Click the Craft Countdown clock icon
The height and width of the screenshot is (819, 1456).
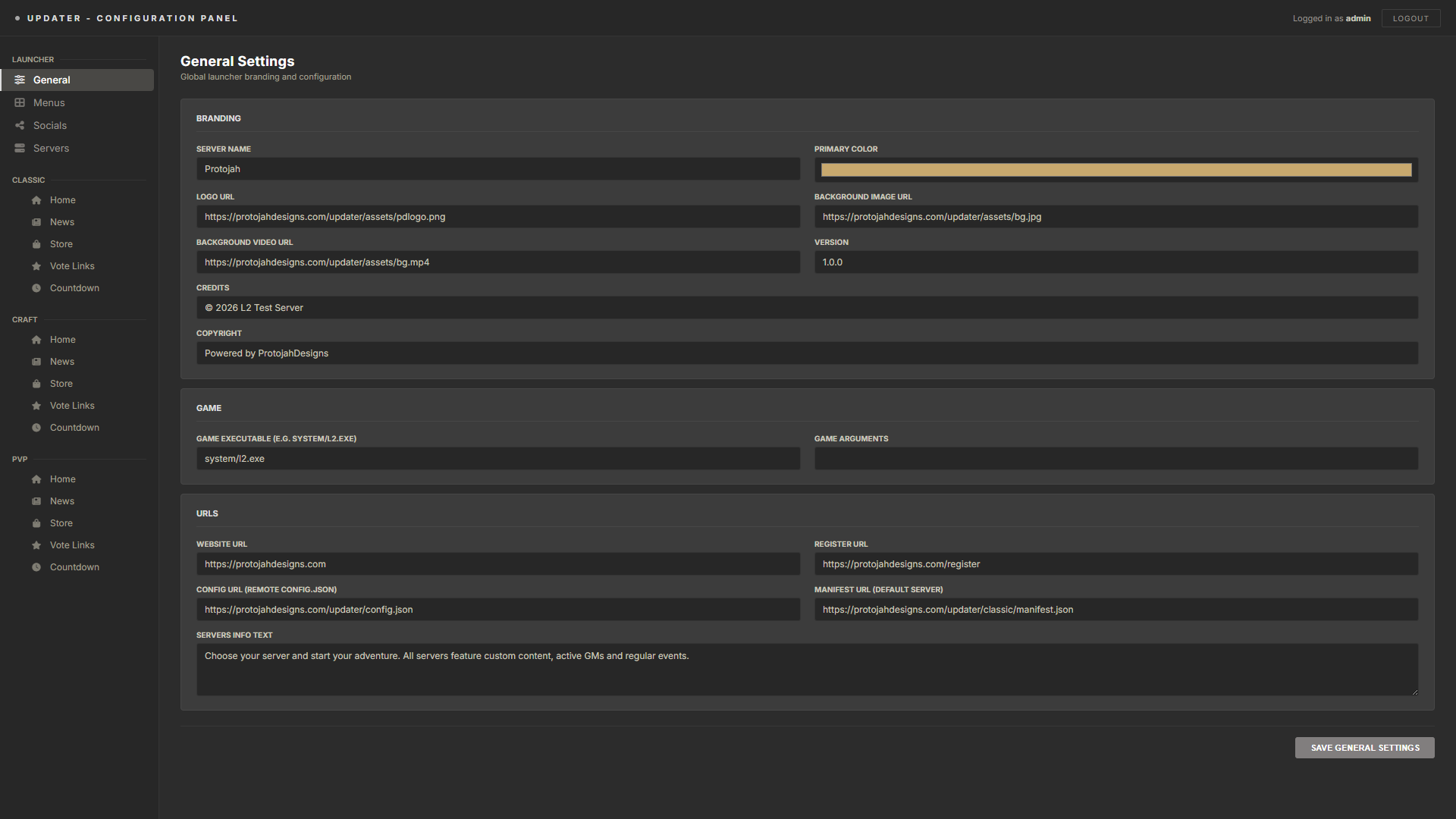pos(36,428)
